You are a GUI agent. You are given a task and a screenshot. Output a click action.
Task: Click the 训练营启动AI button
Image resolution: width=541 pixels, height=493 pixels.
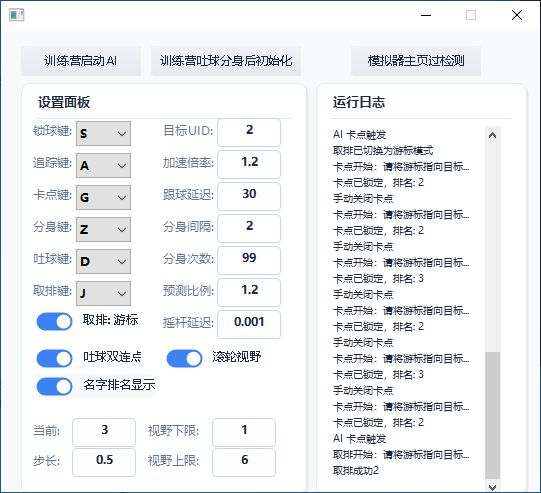click(81, 61)
